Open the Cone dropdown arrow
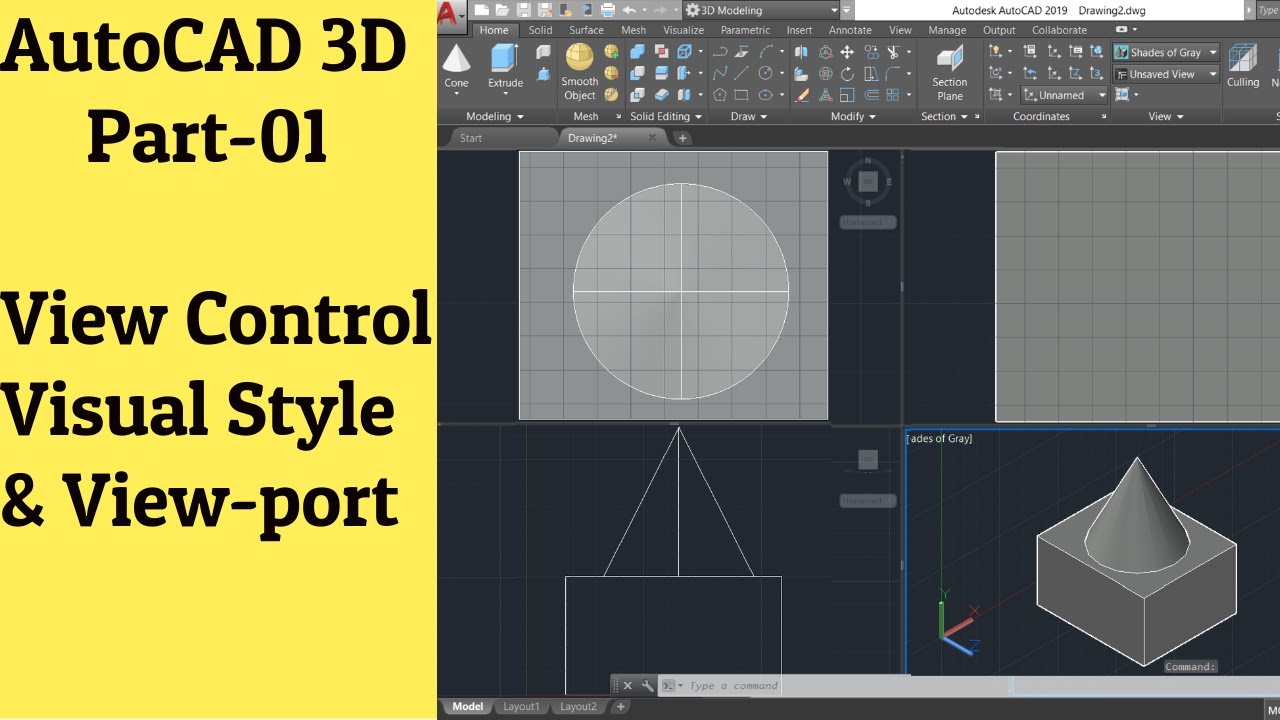1280x720 pixels. [456, 94]
